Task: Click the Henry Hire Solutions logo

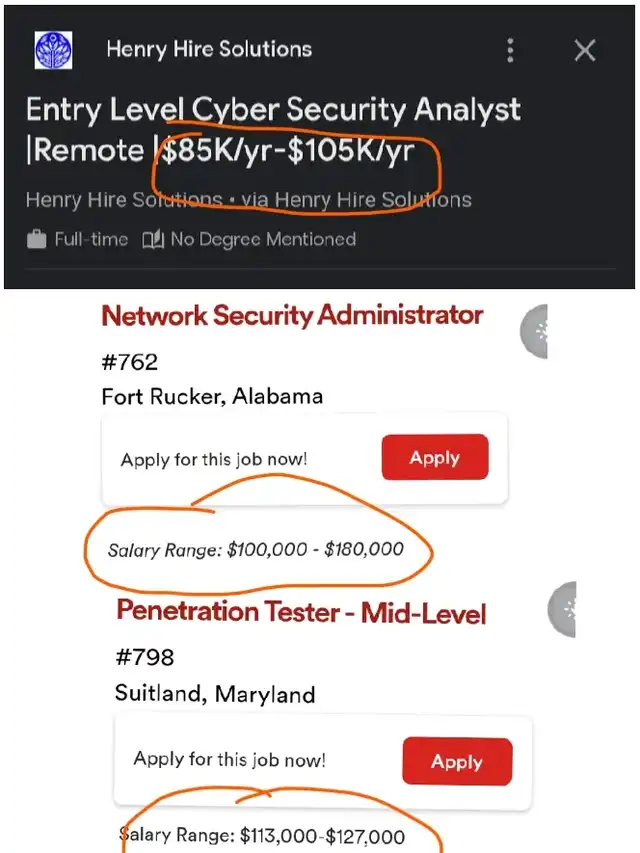Action: (54, 50)
